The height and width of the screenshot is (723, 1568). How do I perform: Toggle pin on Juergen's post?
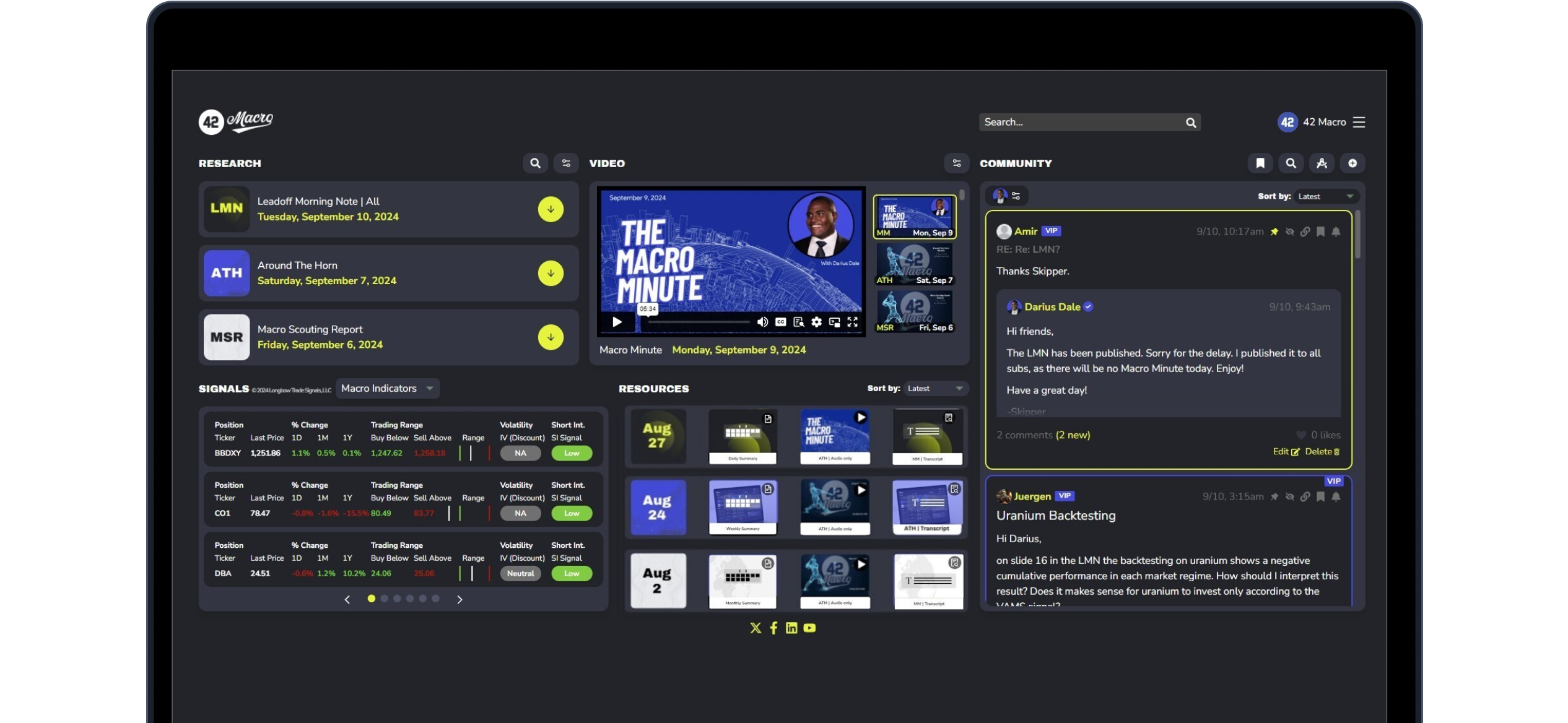(x=1274, y=496)
